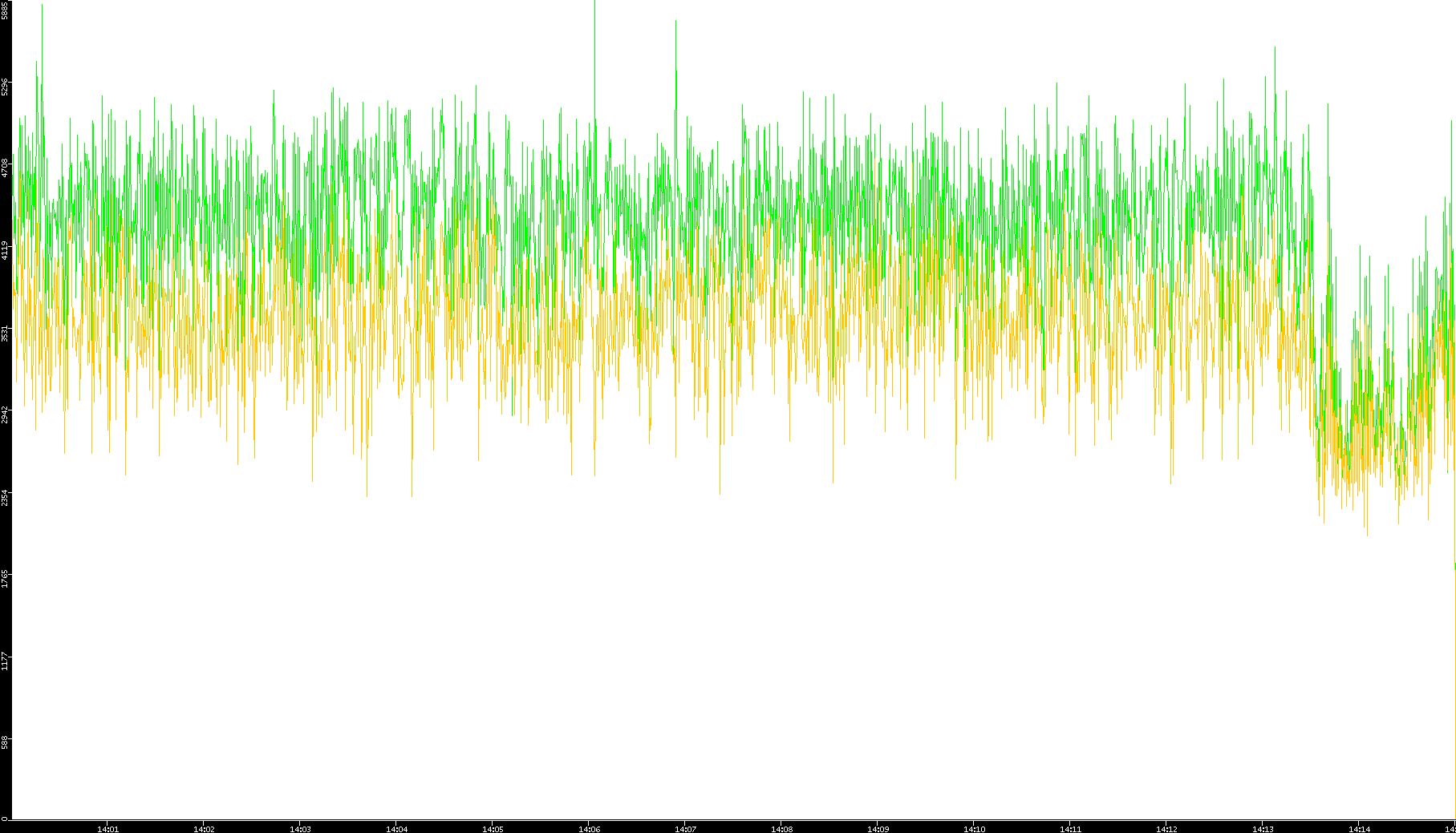
Task: Click the 14:13 time axis label
Action: click(x=1263, y=829)
